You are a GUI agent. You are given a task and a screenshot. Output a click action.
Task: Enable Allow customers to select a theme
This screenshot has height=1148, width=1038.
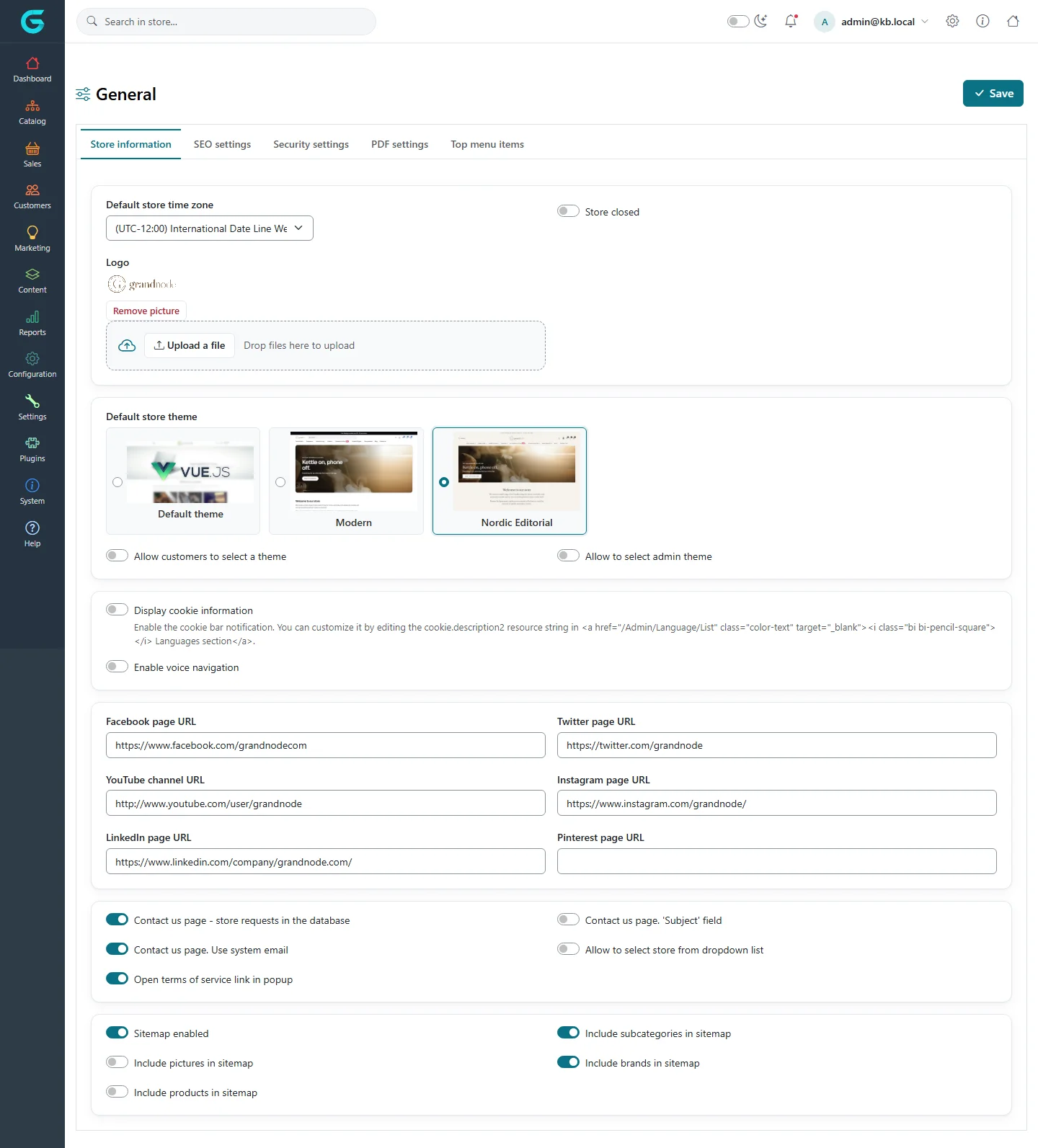coord(117,556)
